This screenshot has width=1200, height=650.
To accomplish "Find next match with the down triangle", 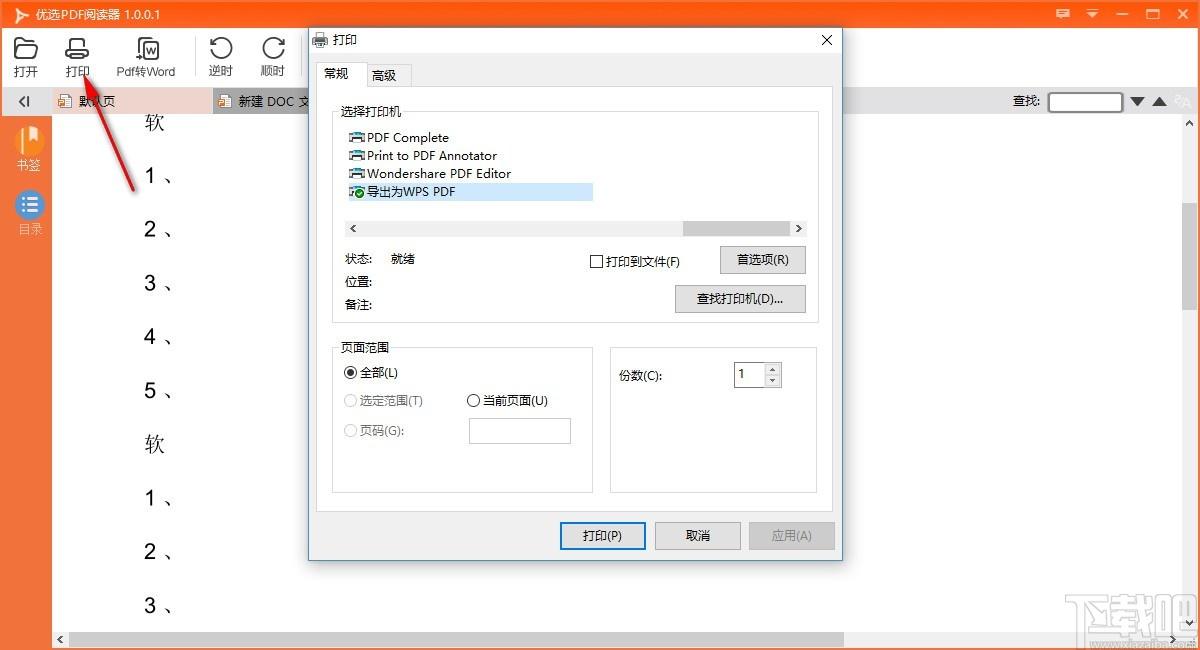I will pyautogui.click(x=1137, y=101).
